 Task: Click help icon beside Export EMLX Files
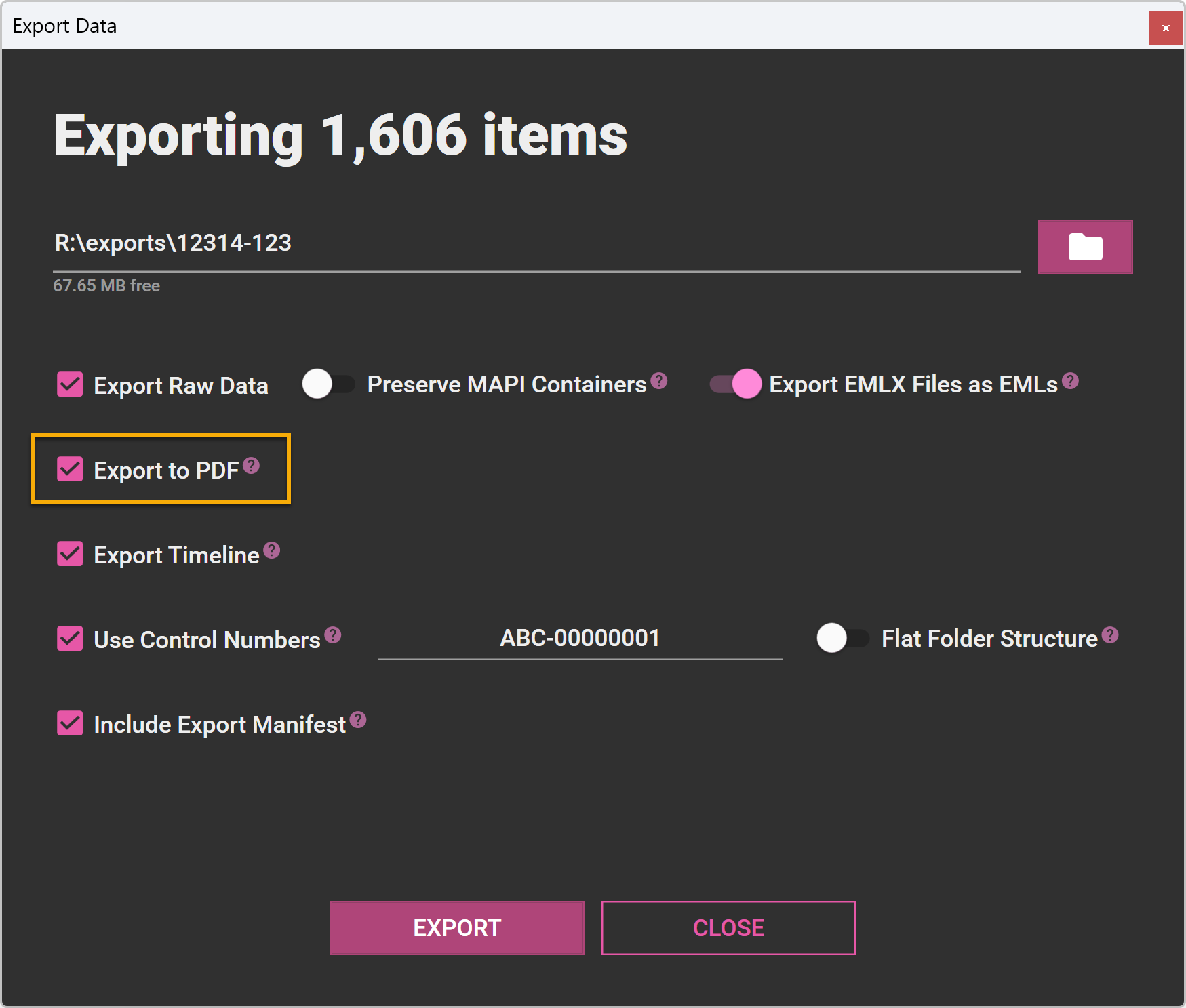point(1070,381)
